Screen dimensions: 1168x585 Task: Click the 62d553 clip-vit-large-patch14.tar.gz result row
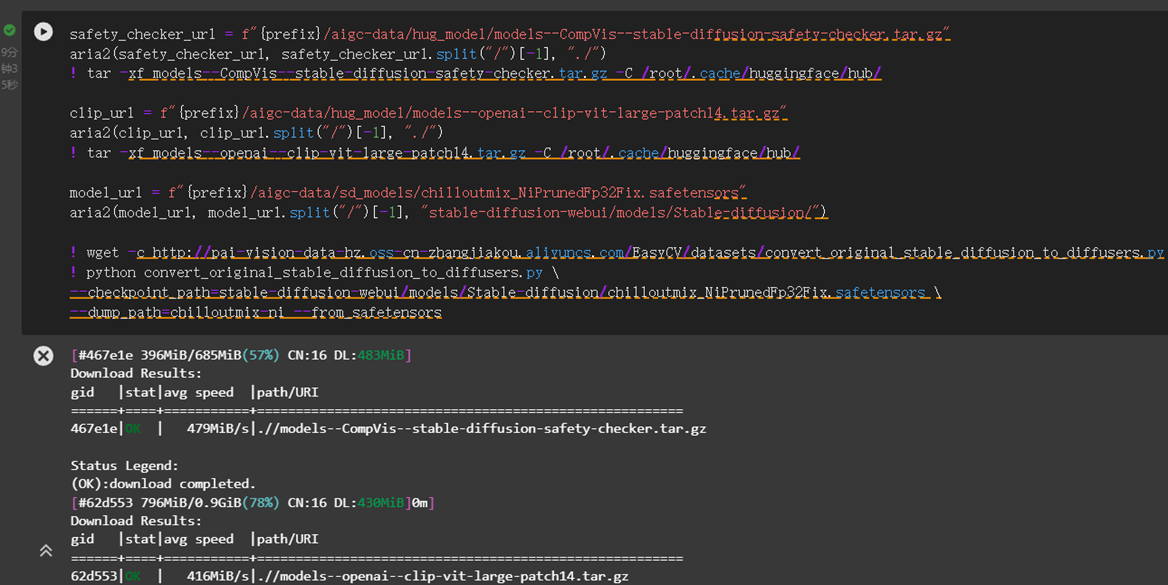click(x=349, y=576)
